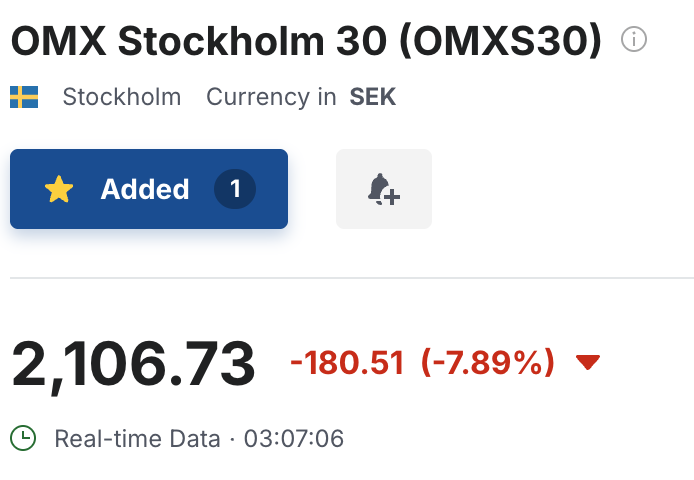Create an alert with the bell-plus icon
694x480 pixels.
click(384, 189)
